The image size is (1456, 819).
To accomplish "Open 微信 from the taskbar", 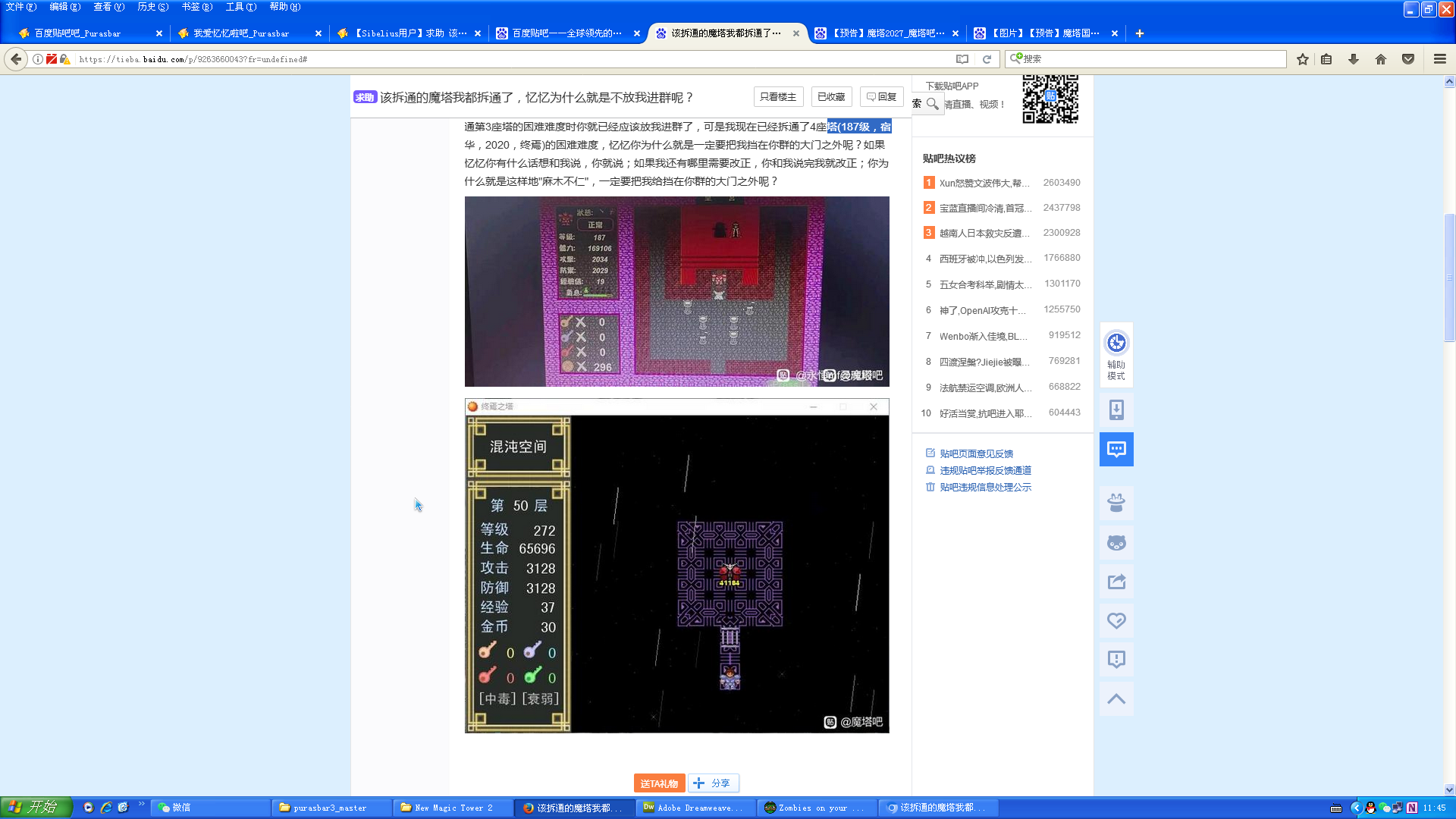I will tap(212, 808).
